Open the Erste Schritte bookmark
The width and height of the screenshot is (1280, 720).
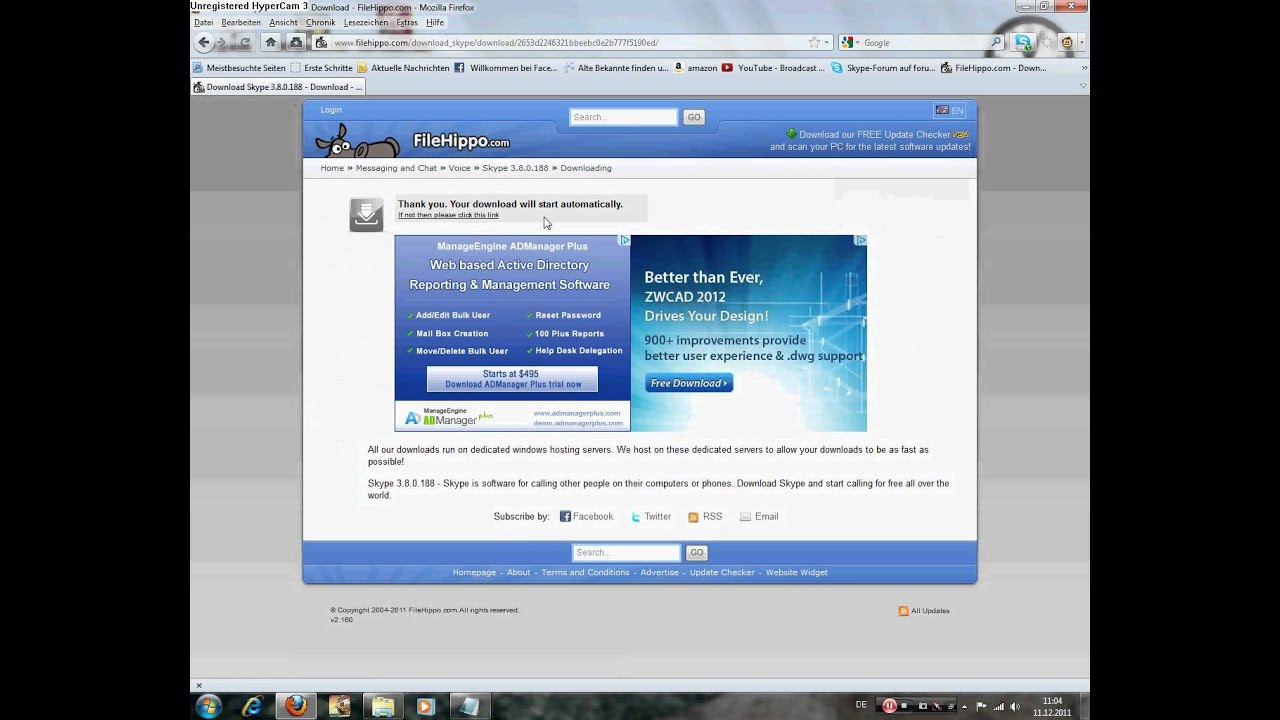point(321,68)
